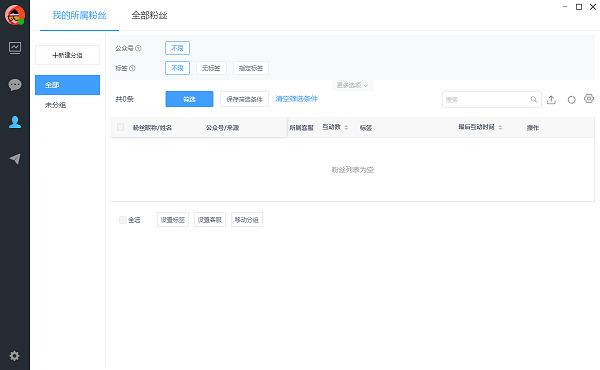Screen dimensions: 600x370
Task: Tick the table header select checkbox
Action: (x=121, y=127)
